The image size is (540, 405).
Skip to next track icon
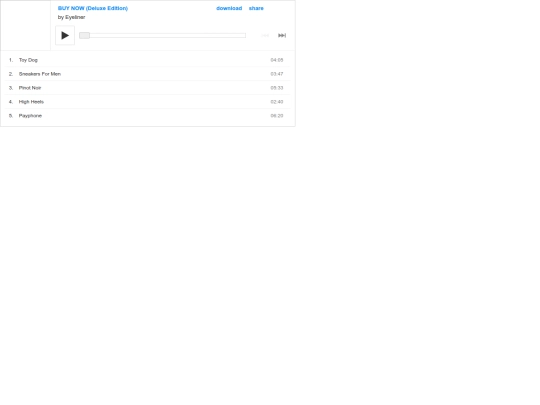coord(282,35)
